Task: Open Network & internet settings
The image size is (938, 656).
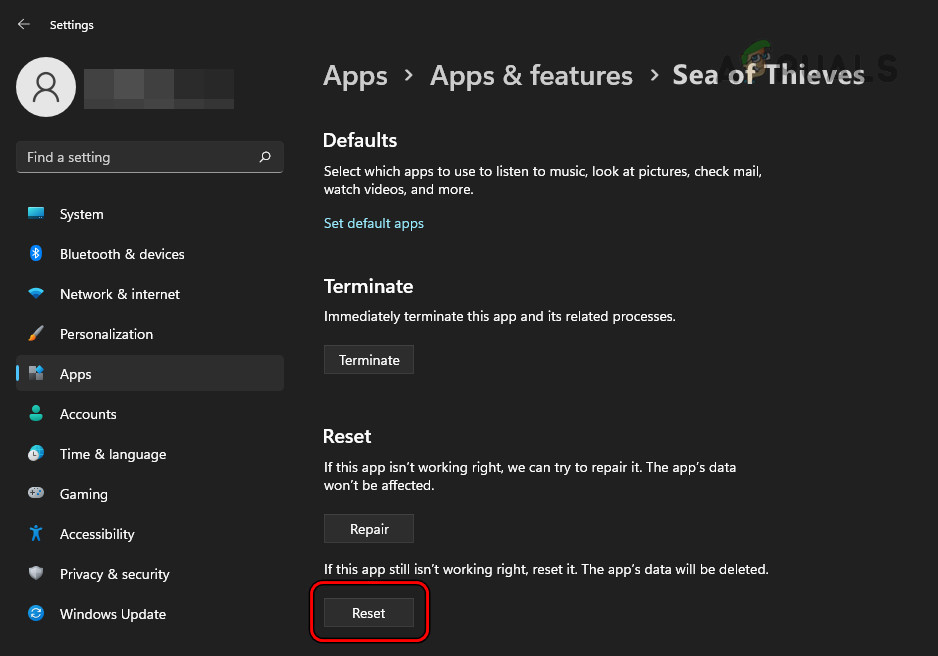Action: [119, 293]
